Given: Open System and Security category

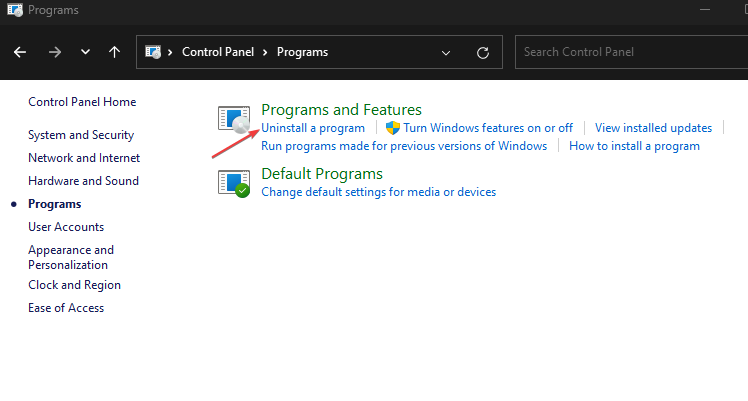Looking at the screenshot, I should point(81,135).
